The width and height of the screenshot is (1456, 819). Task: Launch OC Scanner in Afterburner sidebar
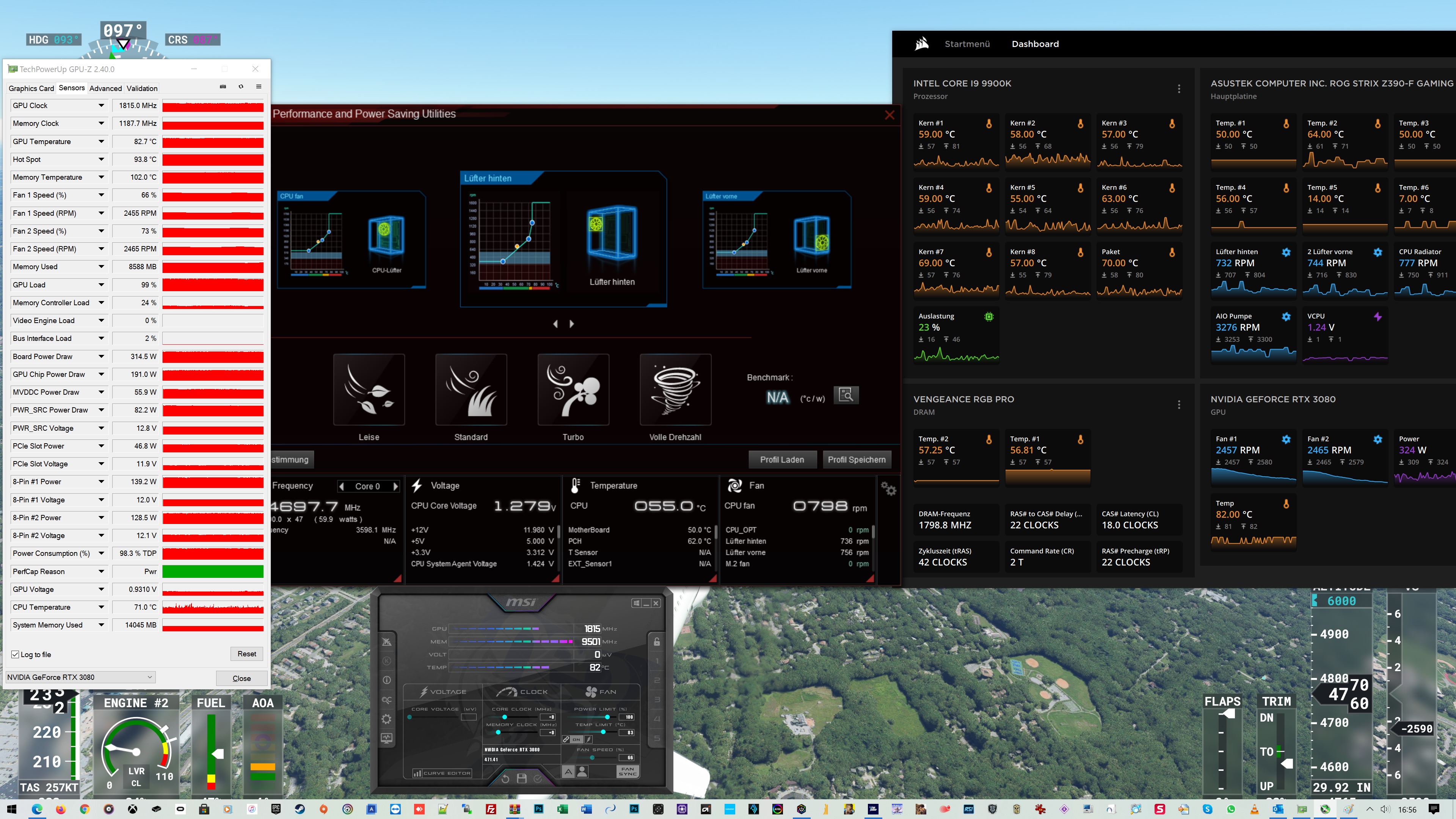click(x=387, y=700)
